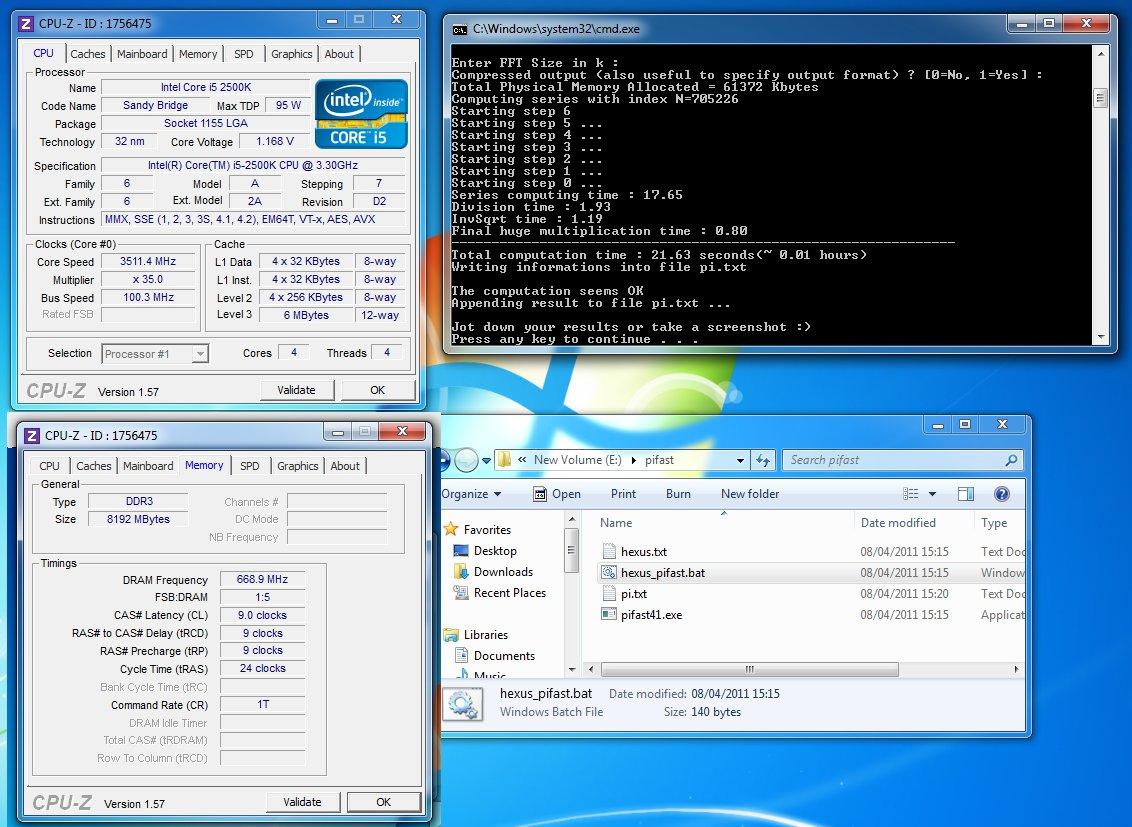This screenshot has height=827, width=1132.
Task: Open Explorer help question mark icon
Action: pyautogui.click(x=1001, y=494)
